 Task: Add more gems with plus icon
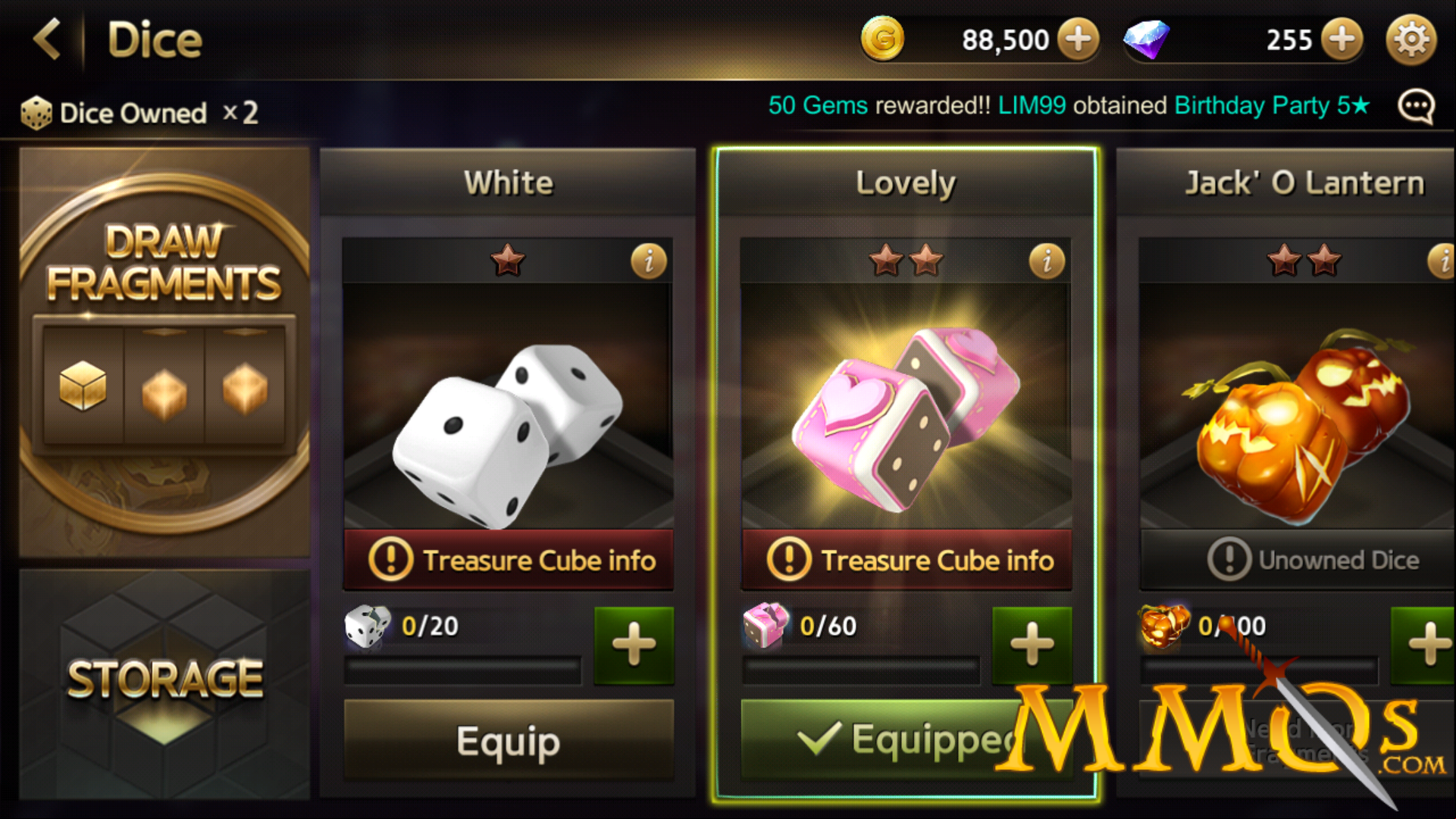[x=1342, y=39]
